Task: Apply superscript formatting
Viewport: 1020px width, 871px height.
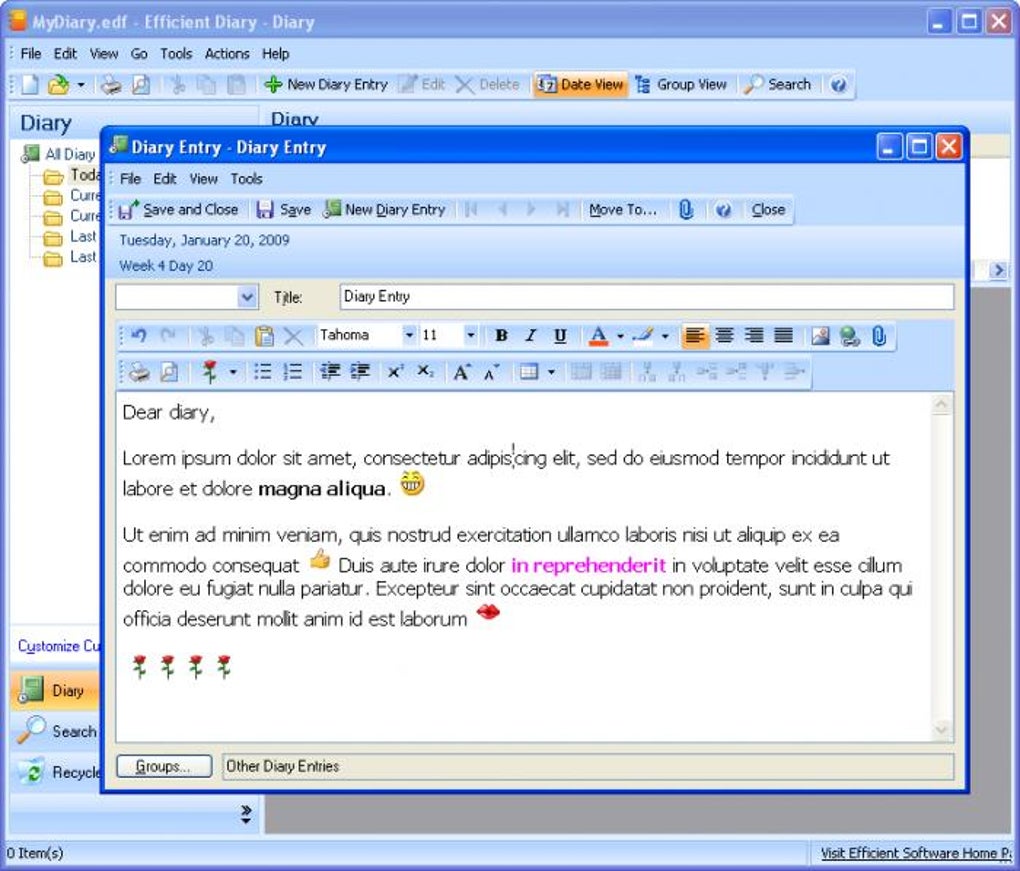Action: click(x=396, y=372)
